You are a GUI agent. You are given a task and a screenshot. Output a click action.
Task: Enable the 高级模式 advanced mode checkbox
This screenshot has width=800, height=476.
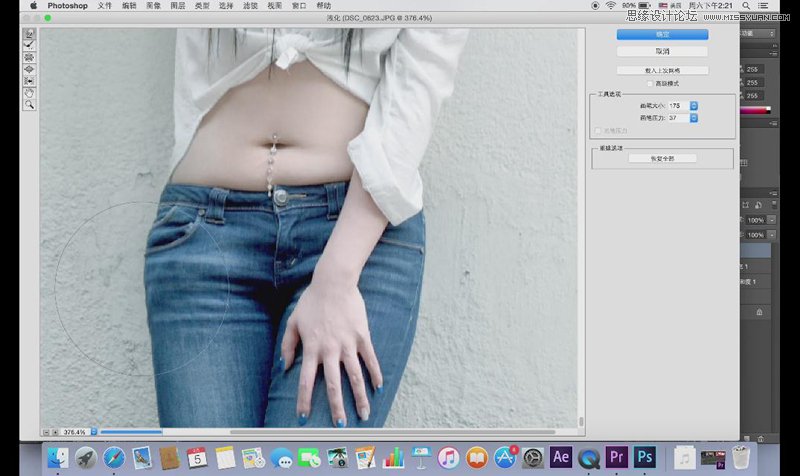tap(650, 83)
